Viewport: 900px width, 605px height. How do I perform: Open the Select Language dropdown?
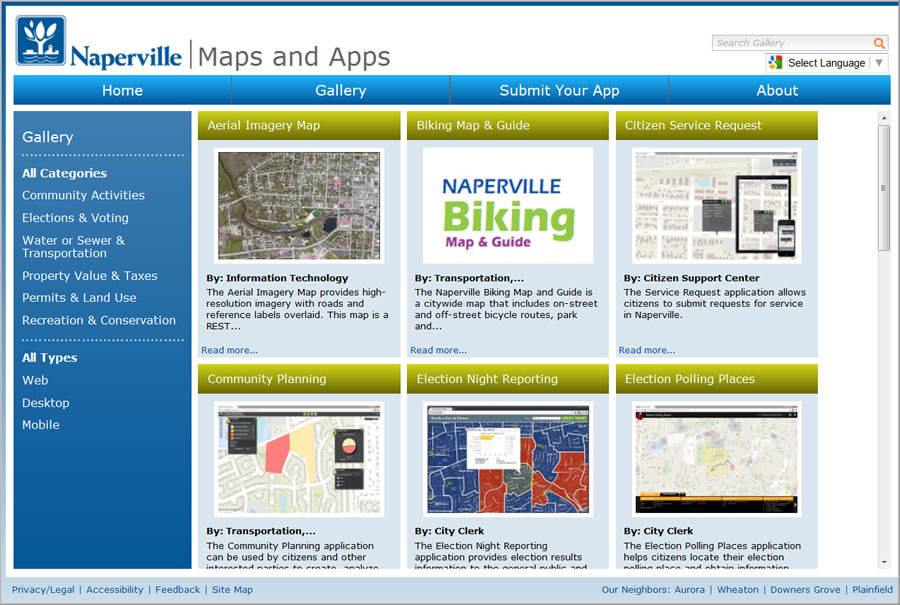point(827,63)
